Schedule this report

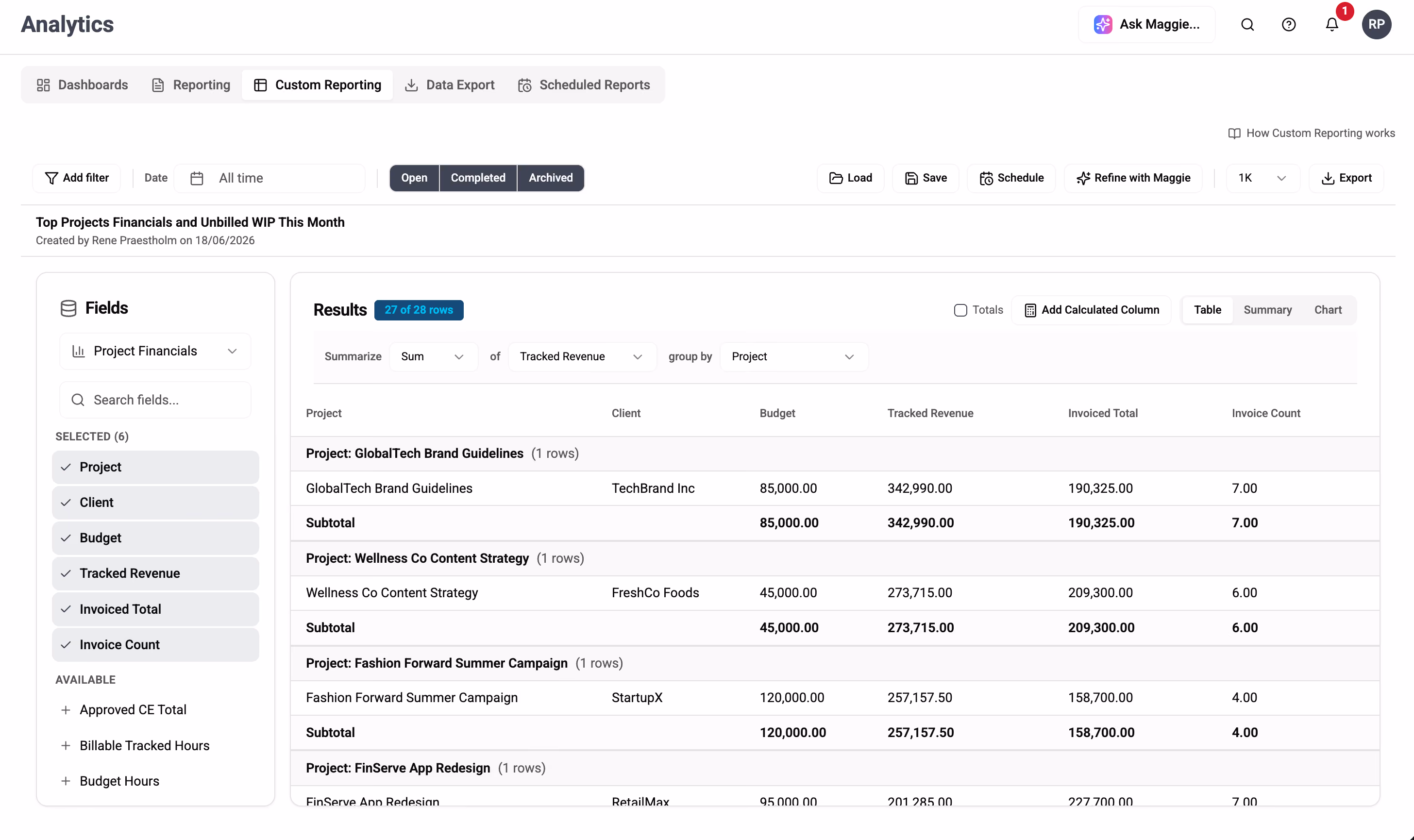pyautogui.click(x=1011, y=178)
